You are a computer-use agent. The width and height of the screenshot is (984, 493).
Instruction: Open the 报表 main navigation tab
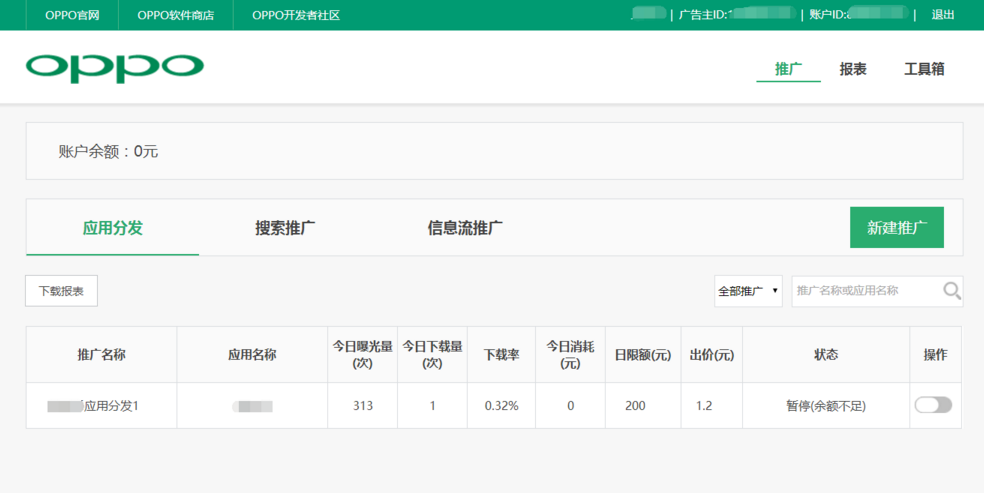point(853,69)
